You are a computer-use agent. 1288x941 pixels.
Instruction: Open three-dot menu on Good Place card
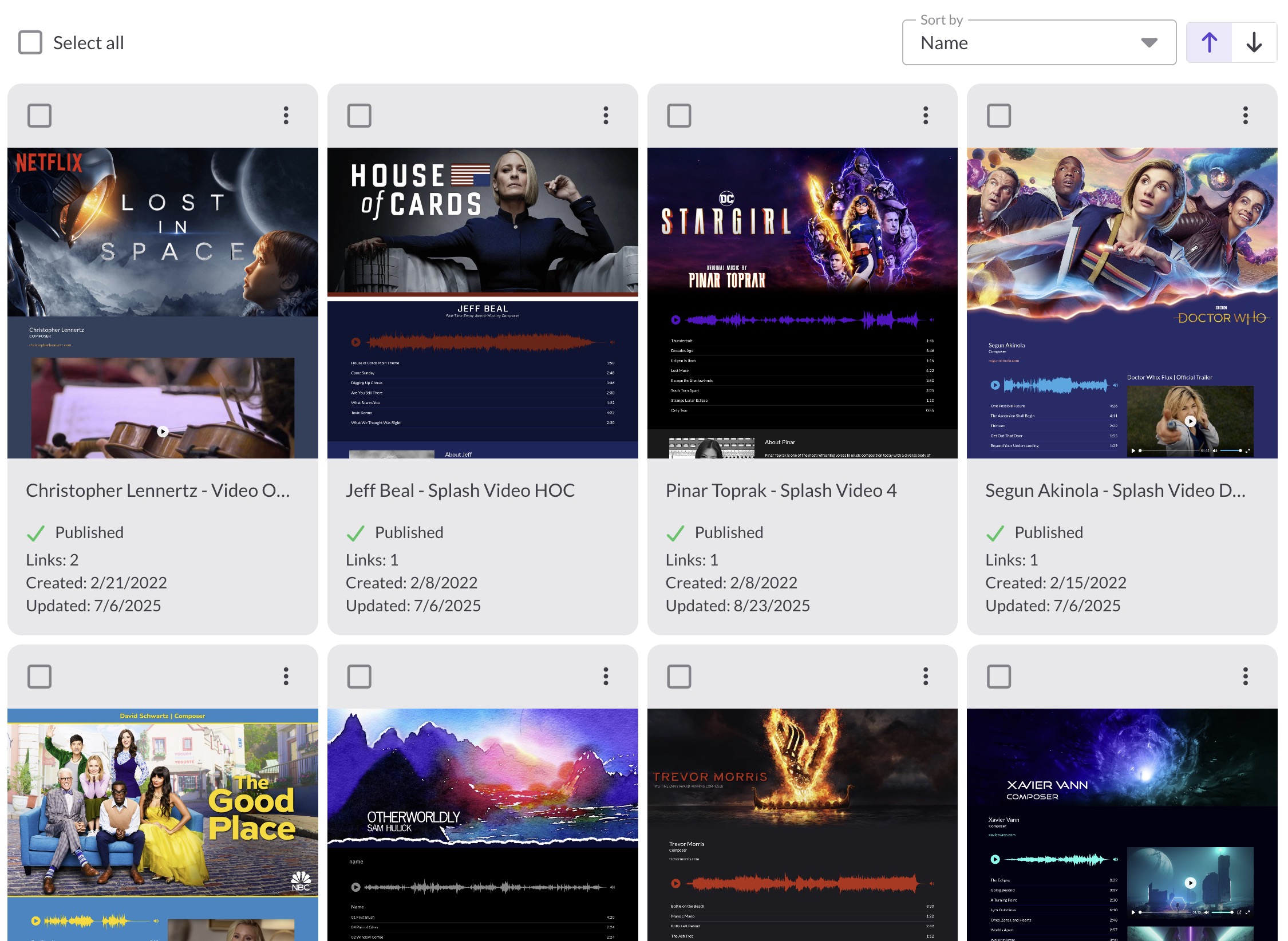pos(286,677)
